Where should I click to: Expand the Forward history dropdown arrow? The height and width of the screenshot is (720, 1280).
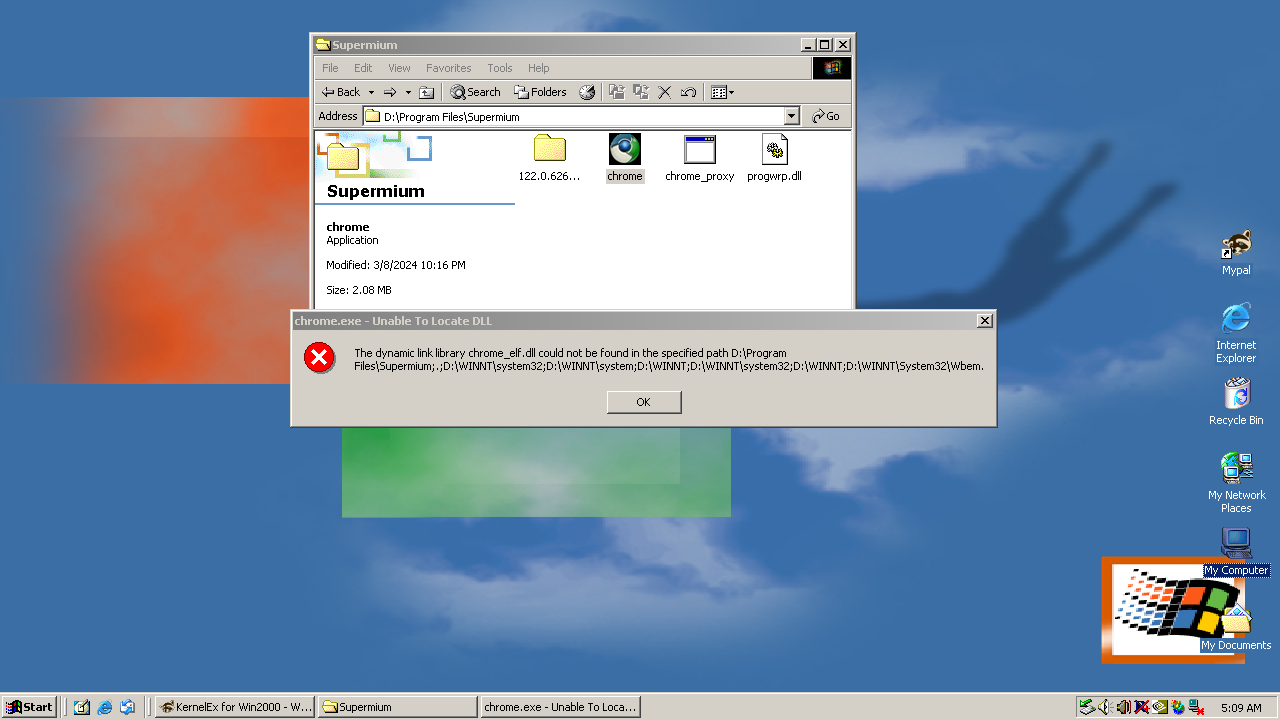[408, 92]
